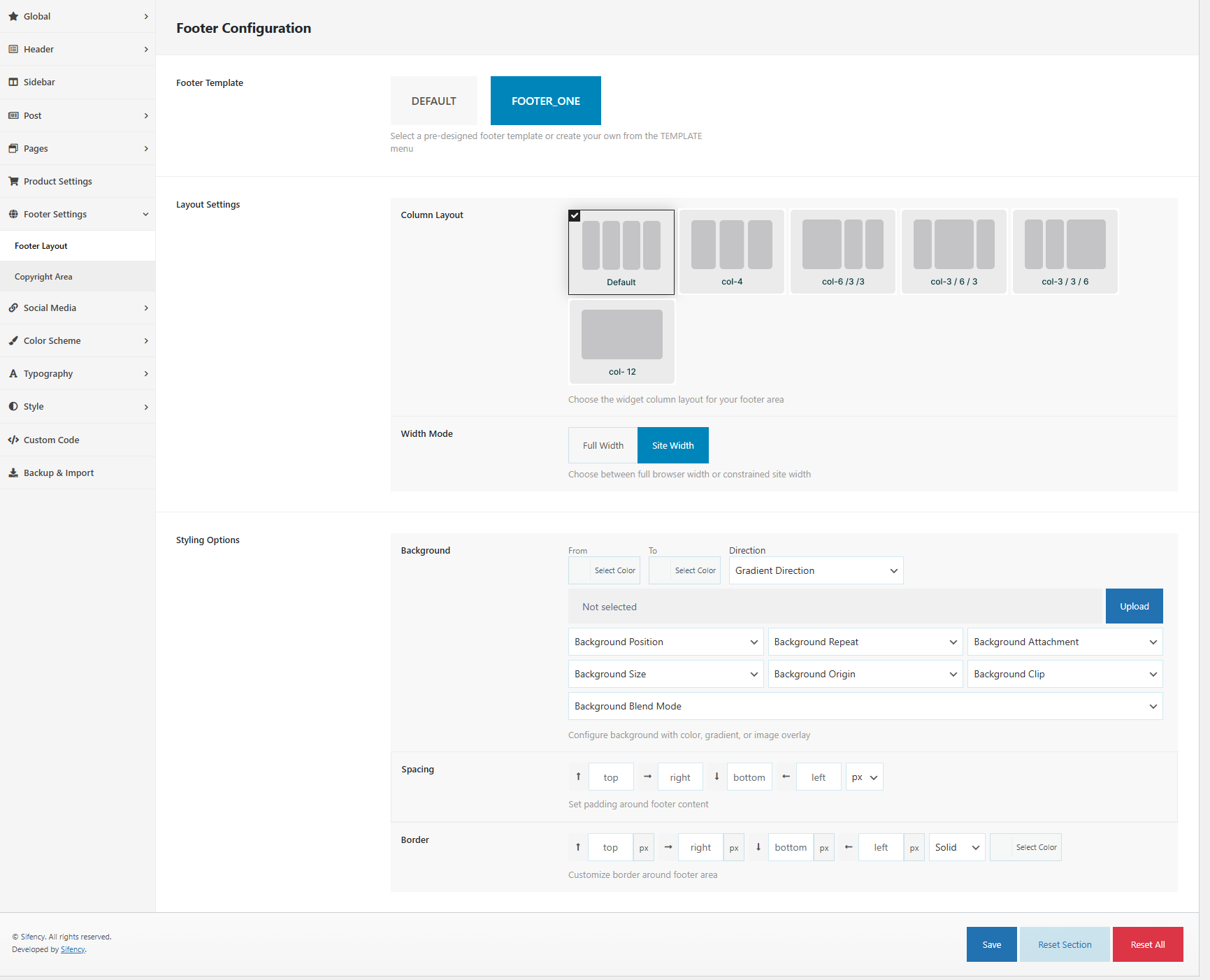The width and height of the screenshot is (1210, 980).
Task: Click the Custom Code brackets icon
Action: pyautogui.click(x=13, y=440)
